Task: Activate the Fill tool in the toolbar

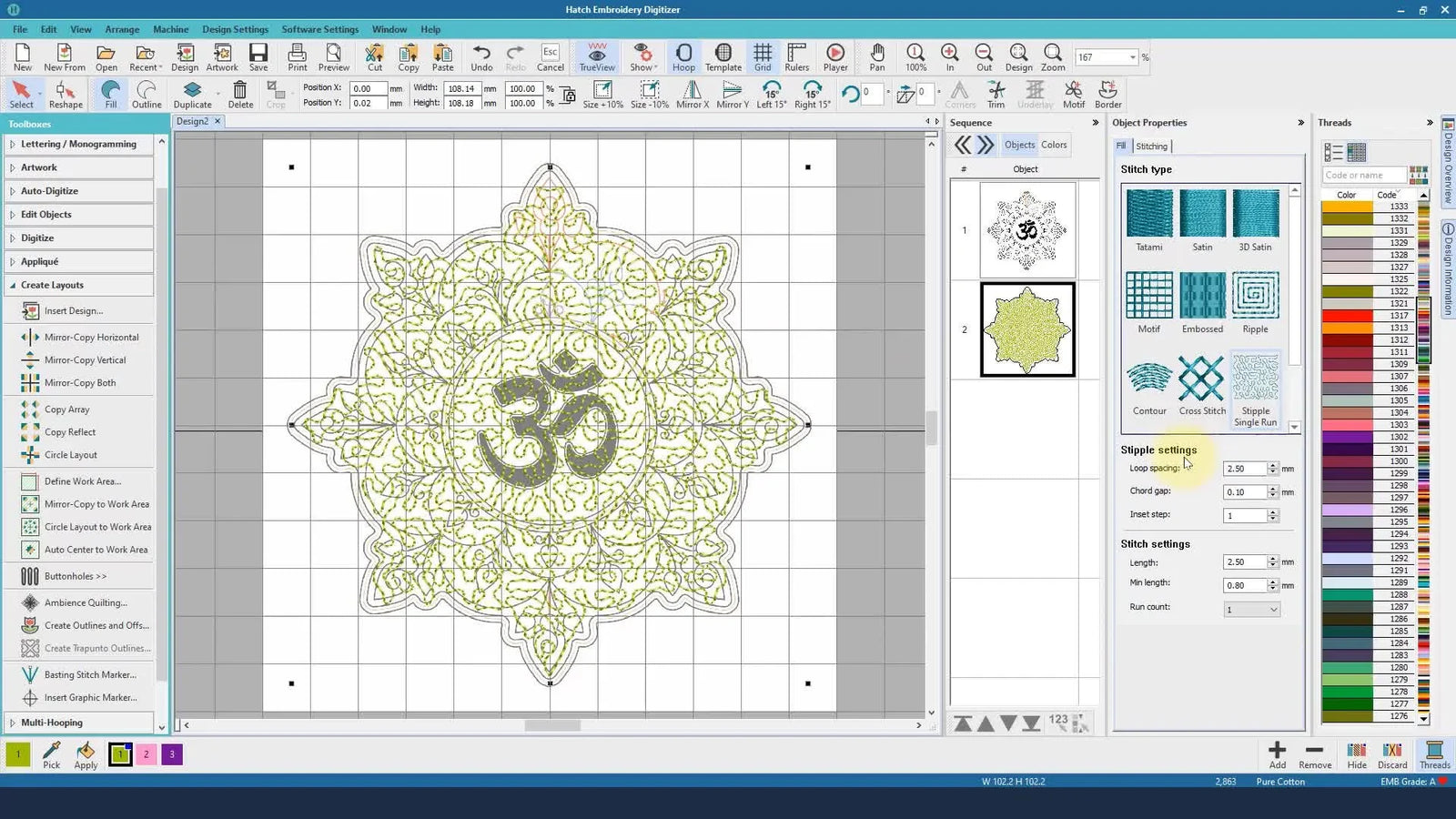Action: coord(110,93)
